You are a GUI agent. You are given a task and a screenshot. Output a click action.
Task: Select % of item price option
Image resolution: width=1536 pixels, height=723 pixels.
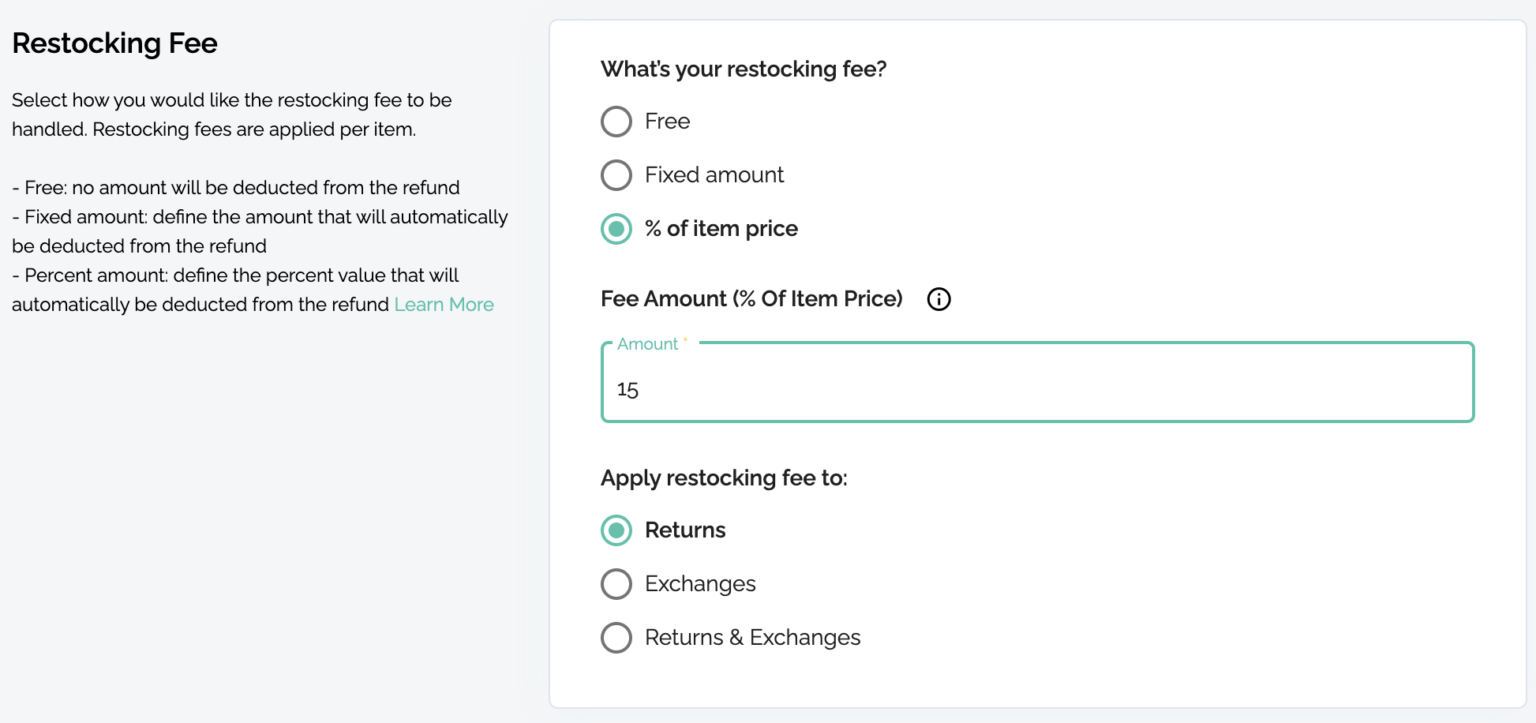tap(616, 228)
